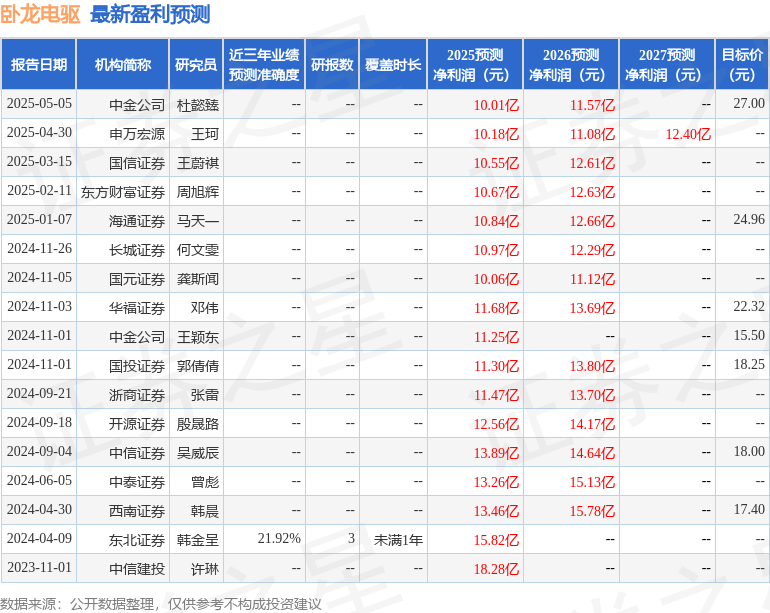770x613 pixels.
Task: Click the date 2024-09-21
Action: click(x=39, y=393)
